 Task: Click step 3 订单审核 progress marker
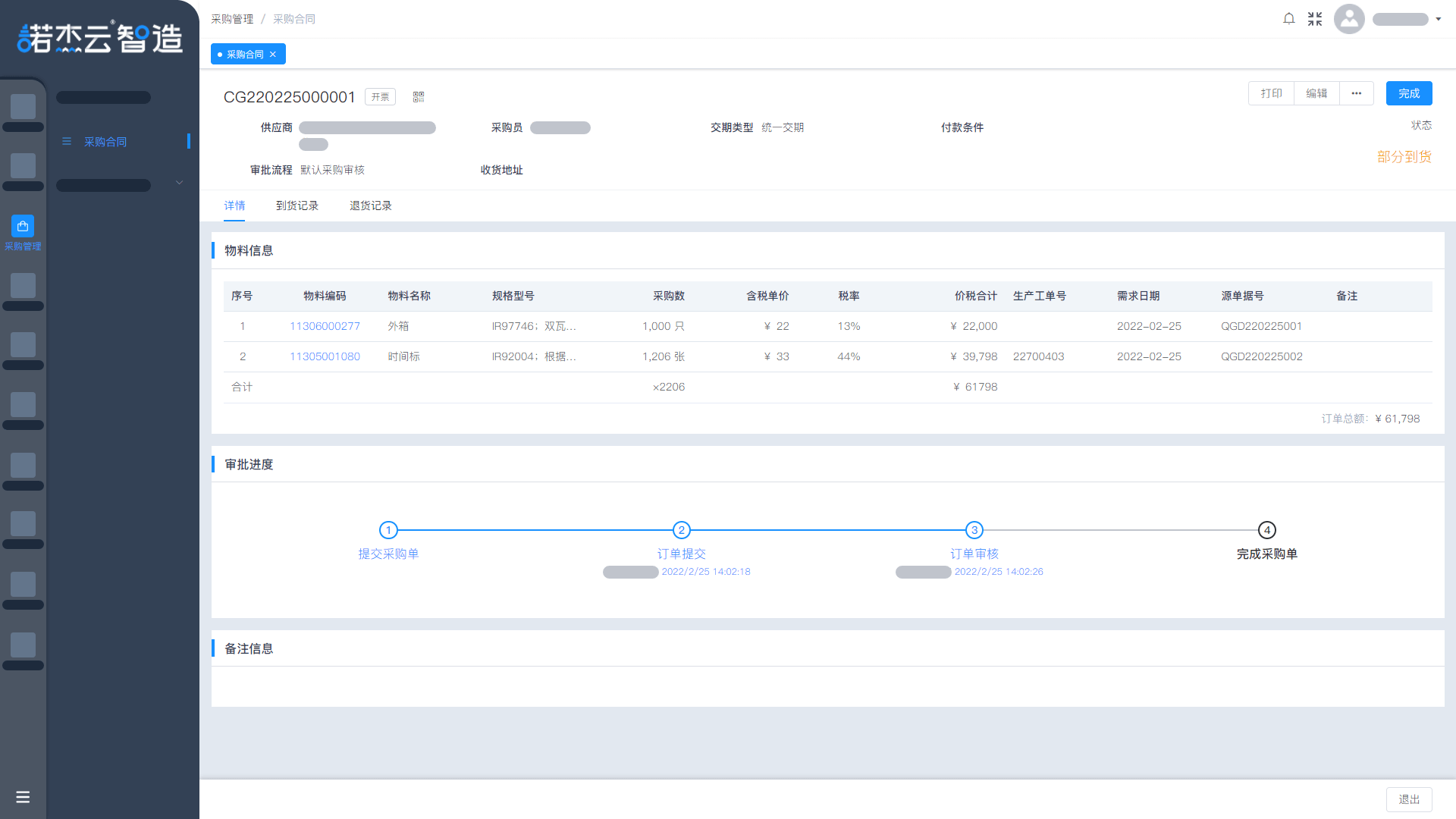[974, 530]
